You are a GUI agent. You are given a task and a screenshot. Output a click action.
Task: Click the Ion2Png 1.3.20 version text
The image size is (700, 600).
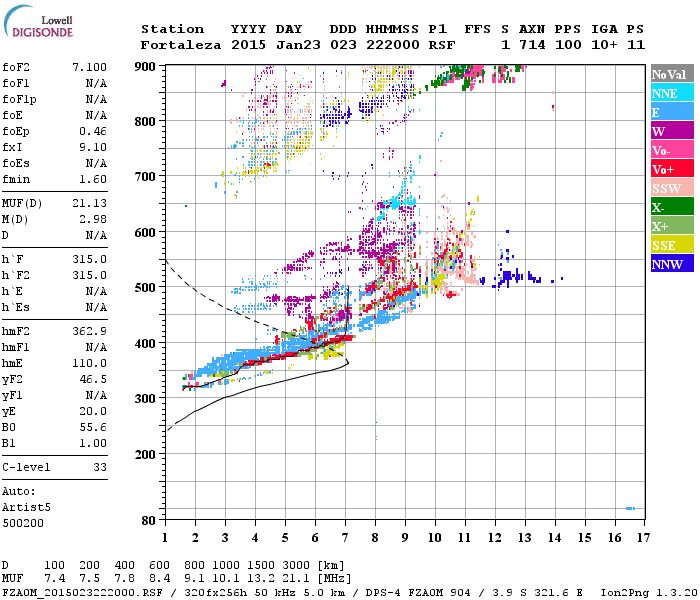coord(649,592)
